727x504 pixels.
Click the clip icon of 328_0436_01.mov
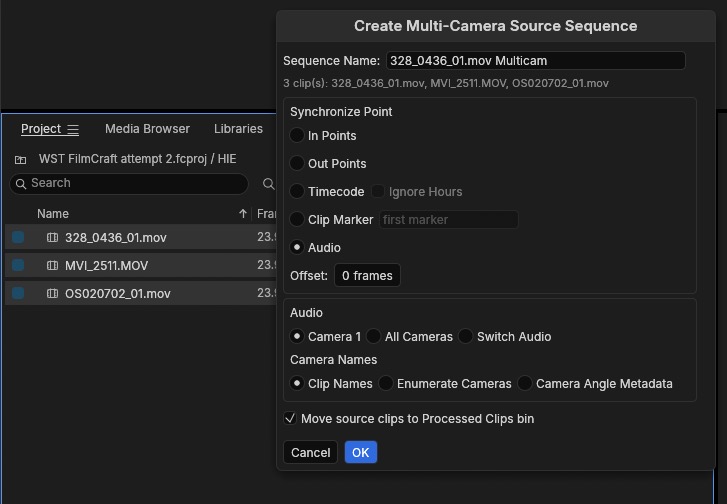click(x=52, y=237)
